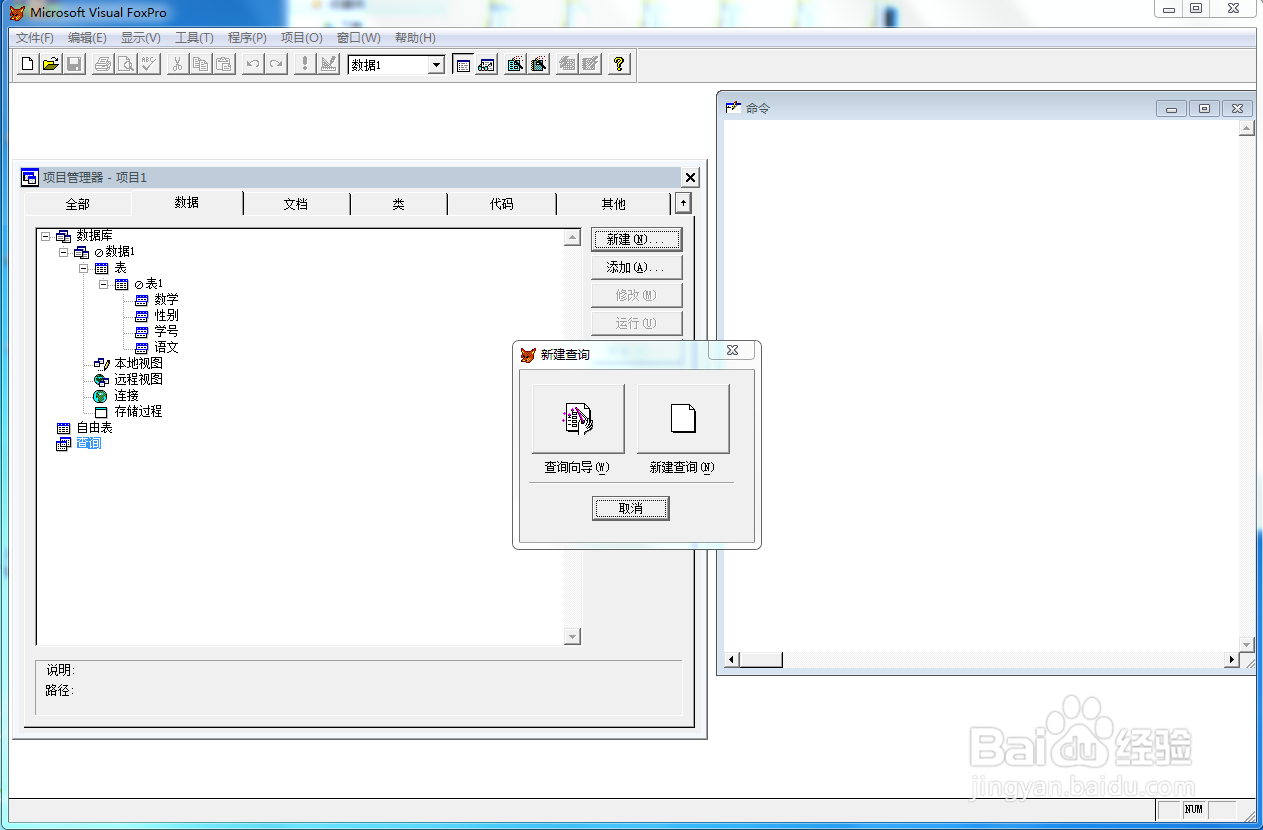Screen dimensions: 1263x830
Task: Click the New file toolbar icon
Action: click(x=28, y=64)
